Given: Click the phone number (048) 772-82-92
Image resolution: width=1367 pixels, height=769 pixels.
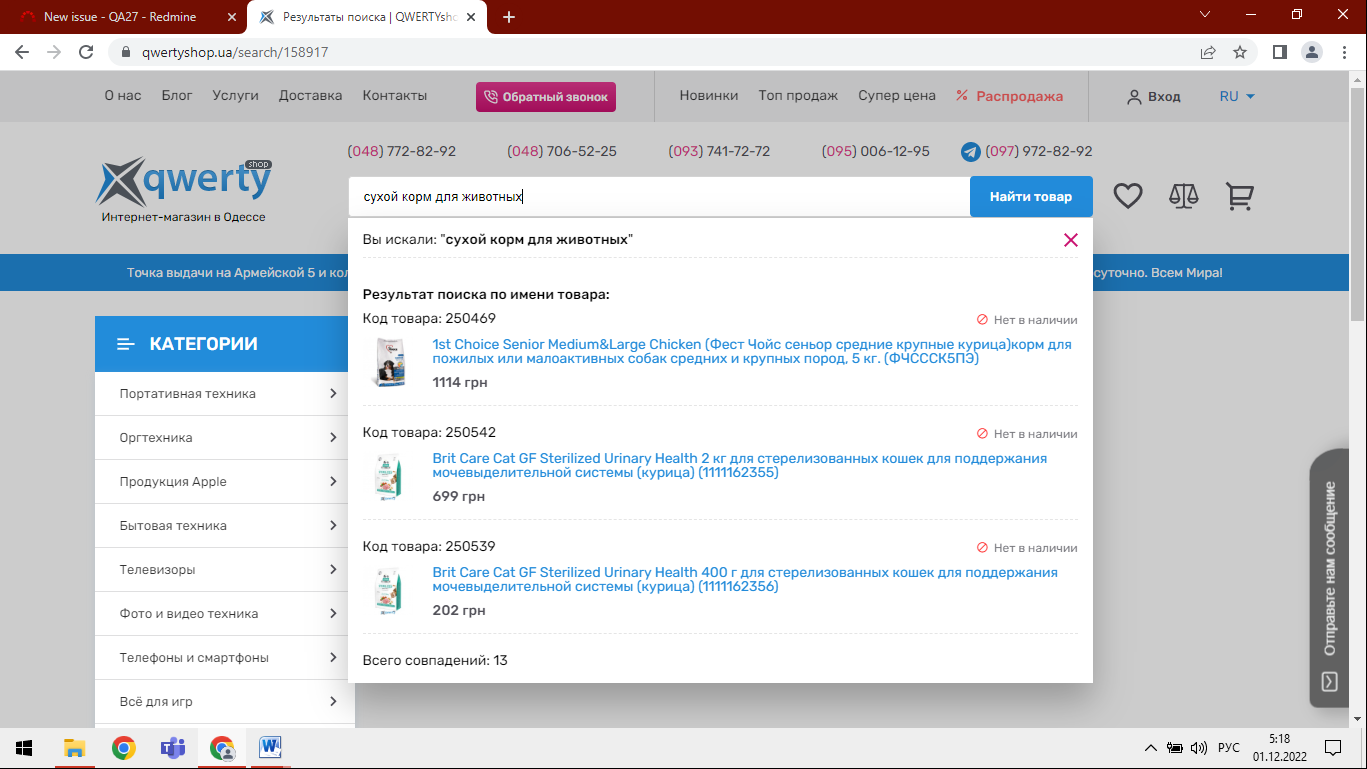Looking at the screenshot, I should tap(402, 152).
